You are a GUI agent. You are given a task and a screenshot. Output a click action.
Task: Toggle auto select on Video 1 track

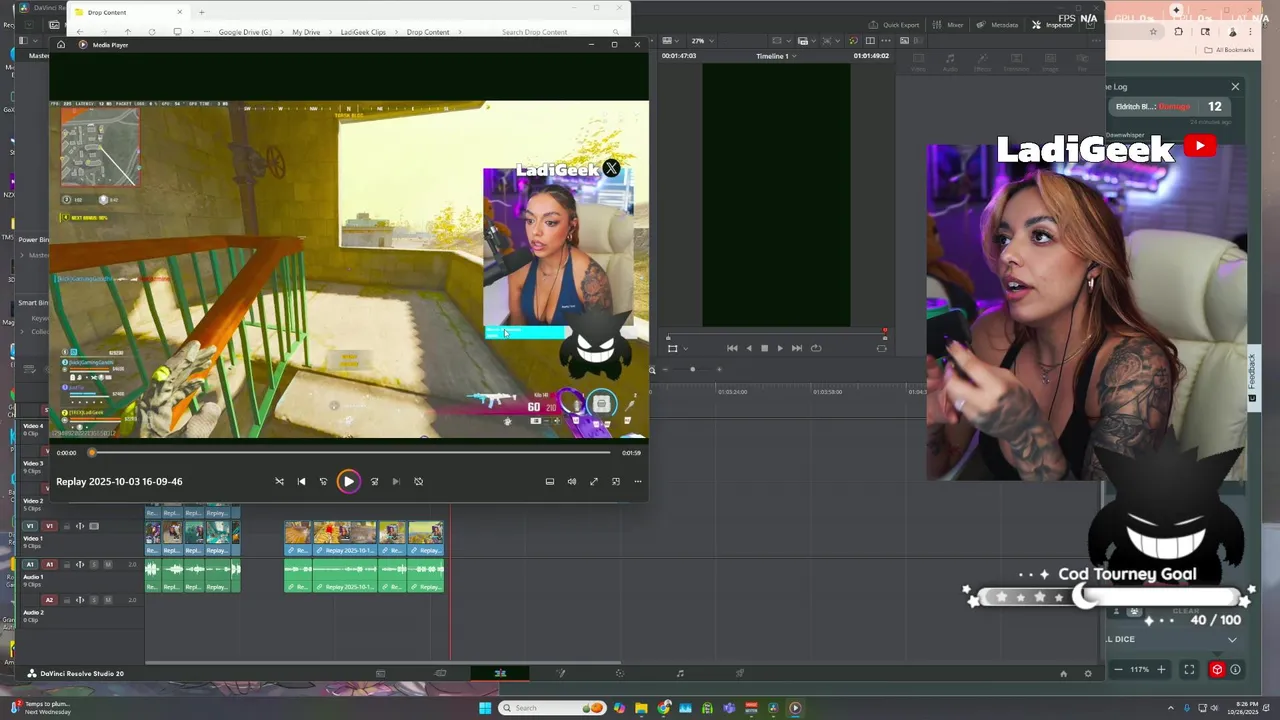coord(80,526)
